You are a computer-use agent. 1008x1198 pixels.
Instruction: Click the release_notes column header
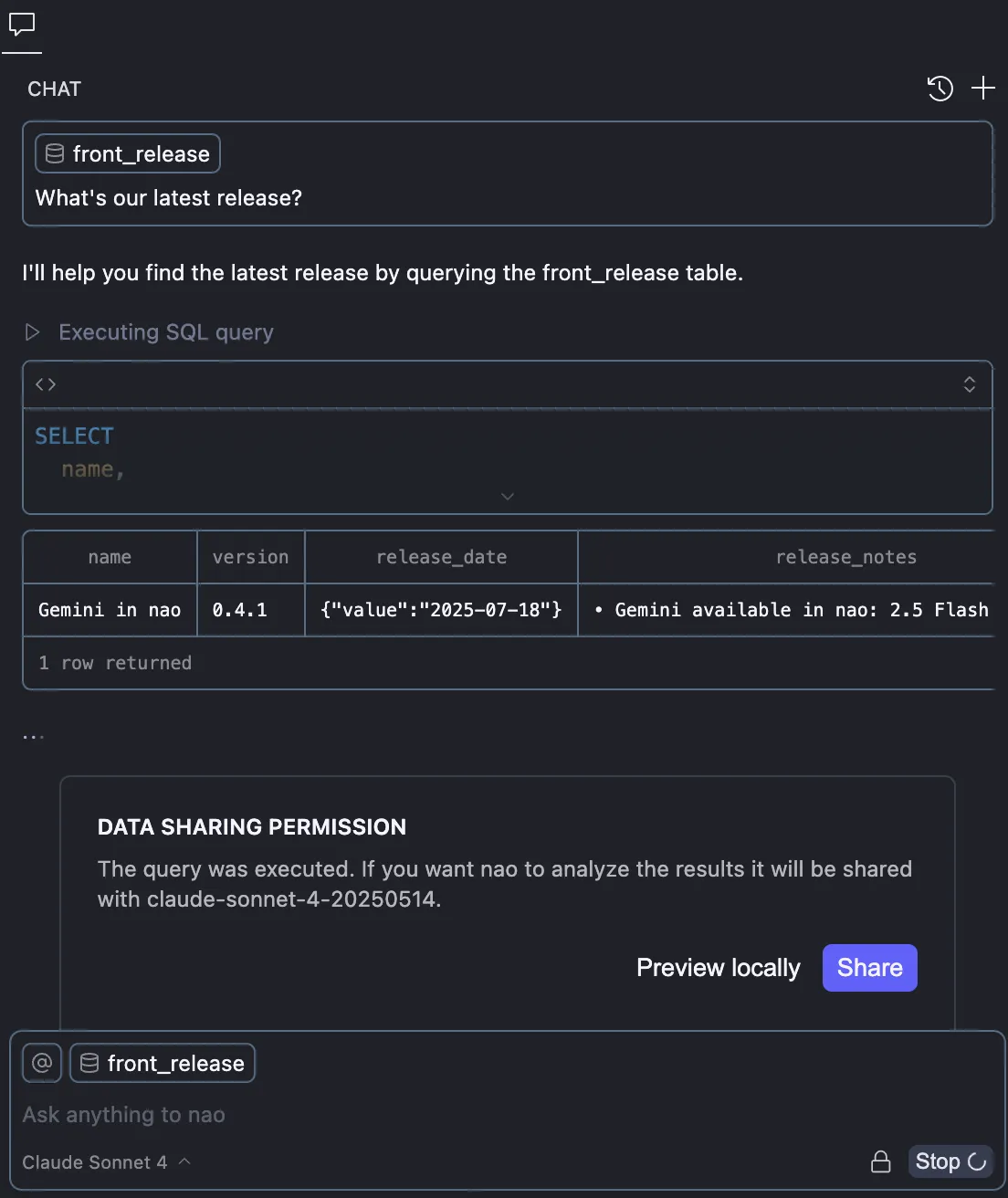click(x=845, y=557)
